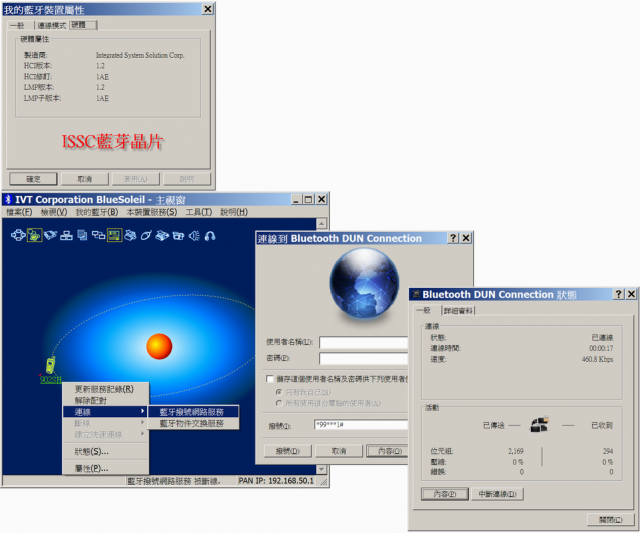Select the Information Synchronization service icon
640x533 pixels.
[x=98, y=235]
